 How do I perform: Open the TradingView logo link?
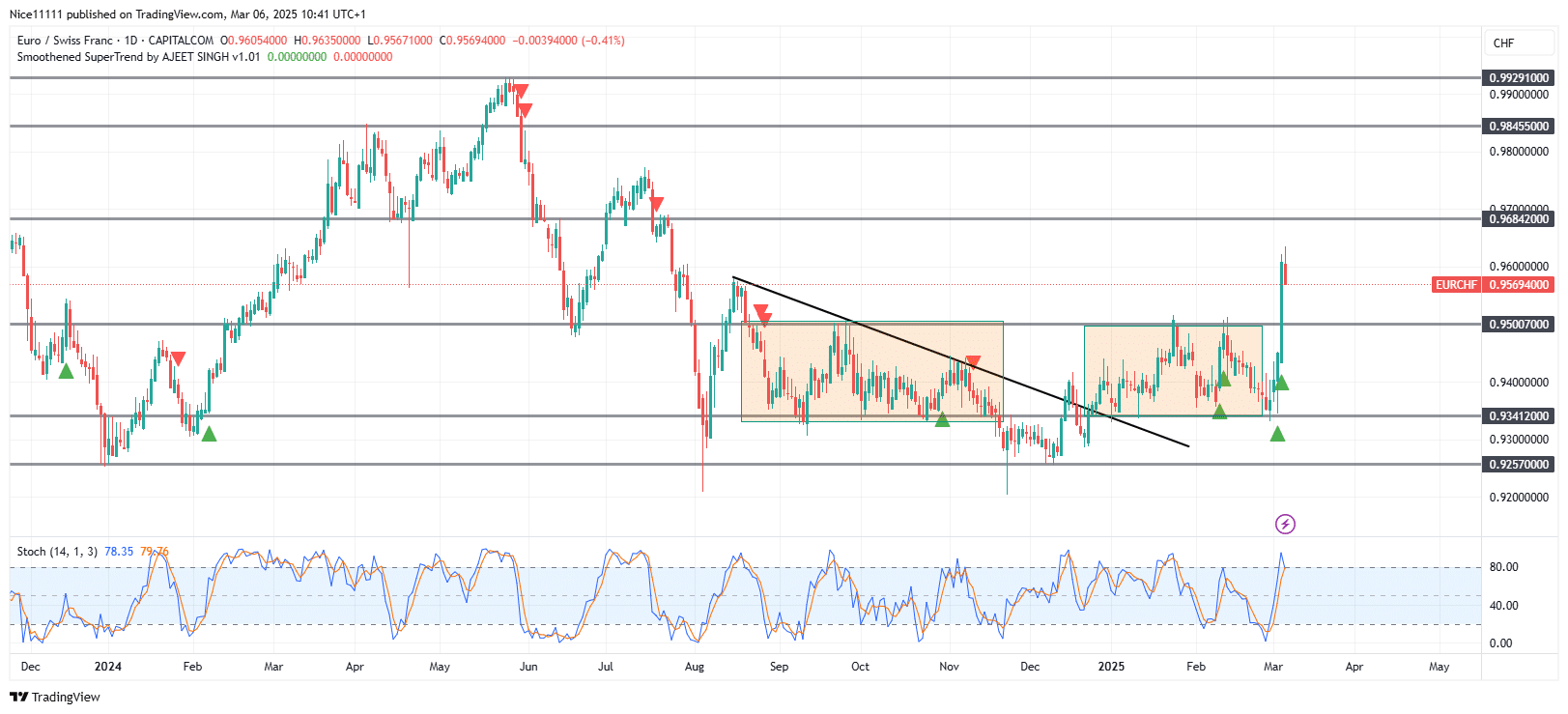click(x=55, y=697)
